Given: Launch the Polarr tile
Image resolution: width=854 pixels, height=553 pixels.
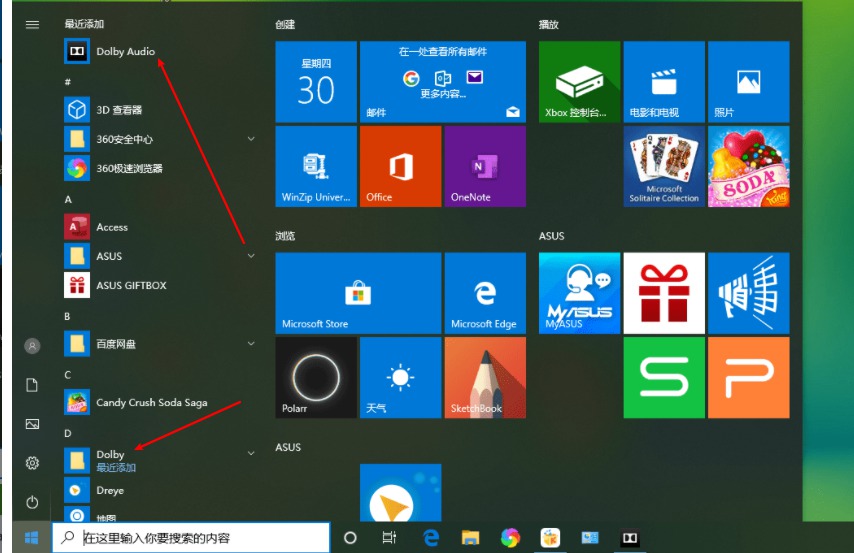Looking at the screenshot, I should (316, 378).
